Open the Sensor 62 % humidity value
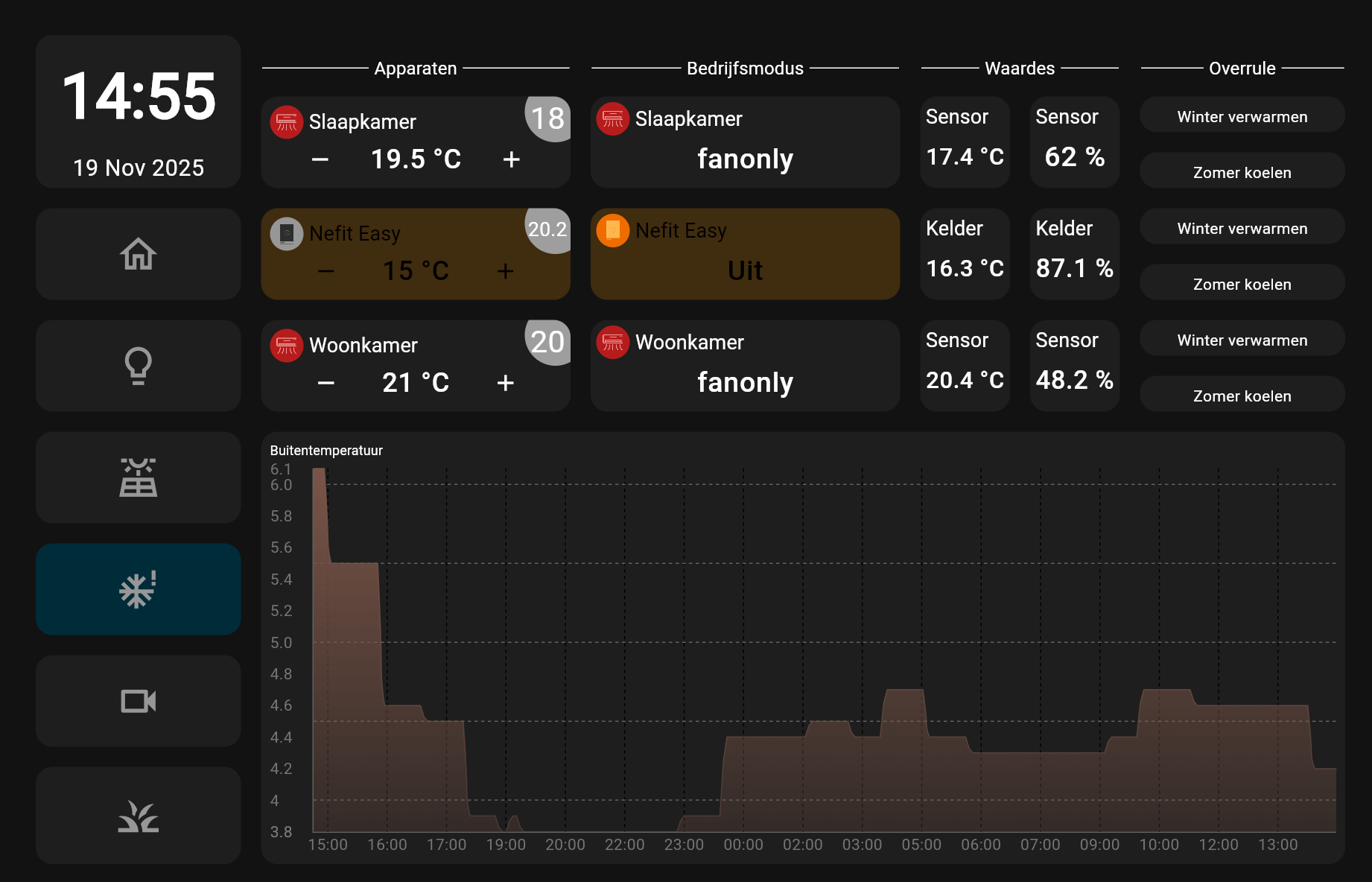The image size is (1372, 882). tap(1075, 142)
